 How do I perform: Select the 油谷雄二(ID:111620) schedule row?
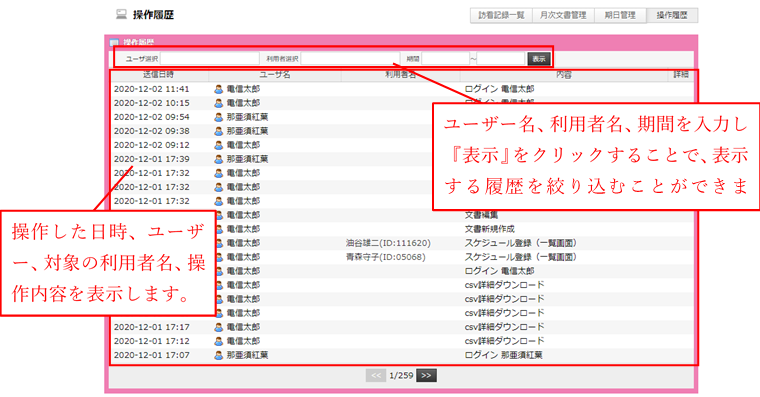point(403,243)
